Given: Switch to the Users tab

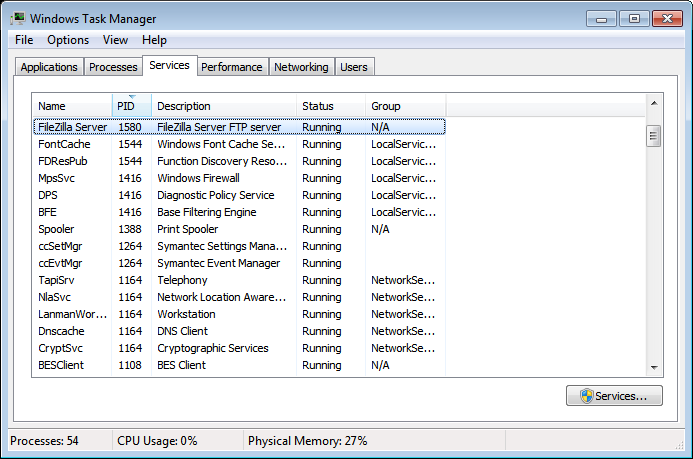Looking at the screenshot, I should pyautogui.click(x=354, y=67).
